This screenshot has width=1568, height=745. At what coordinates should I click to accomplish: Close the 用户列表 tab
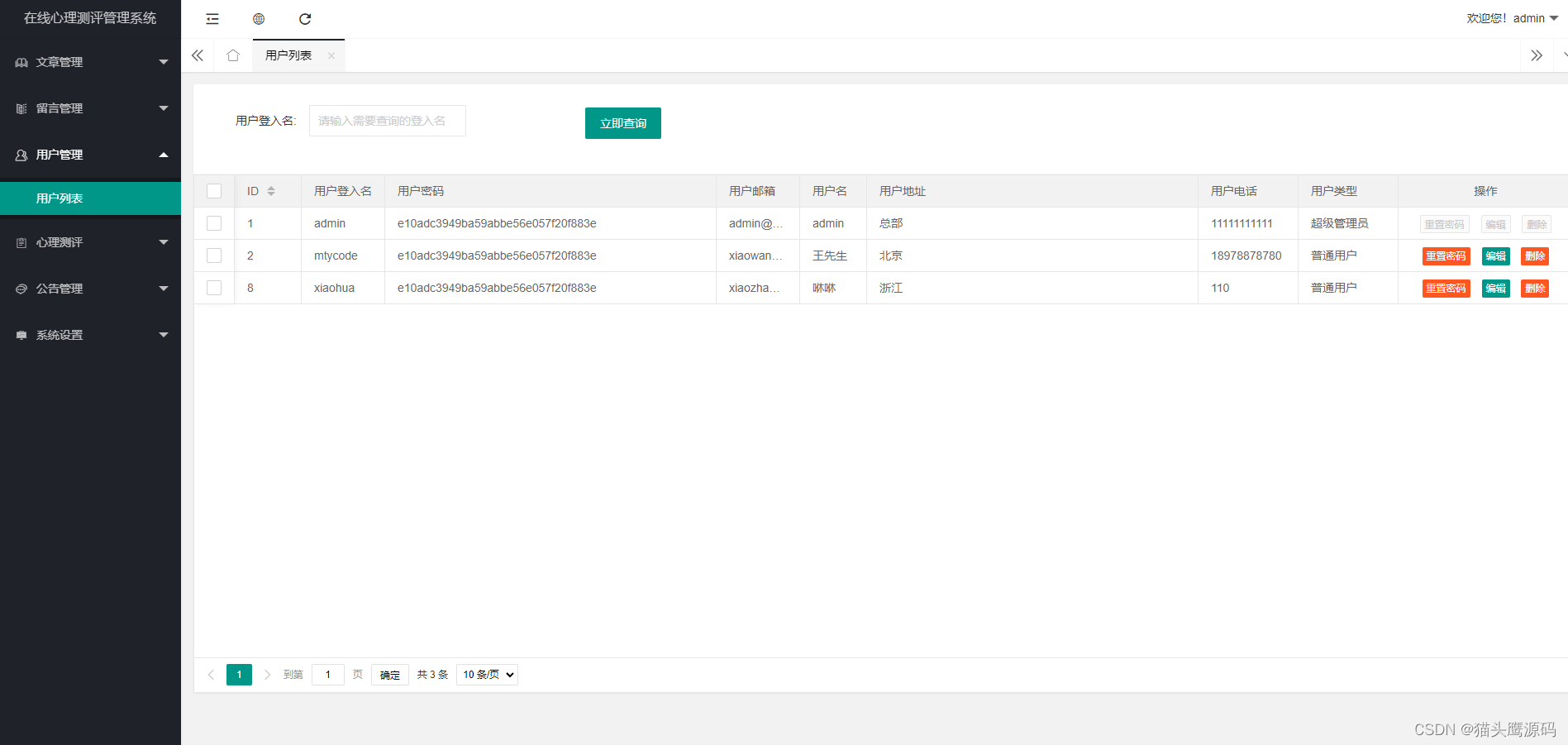coord(331,55)
